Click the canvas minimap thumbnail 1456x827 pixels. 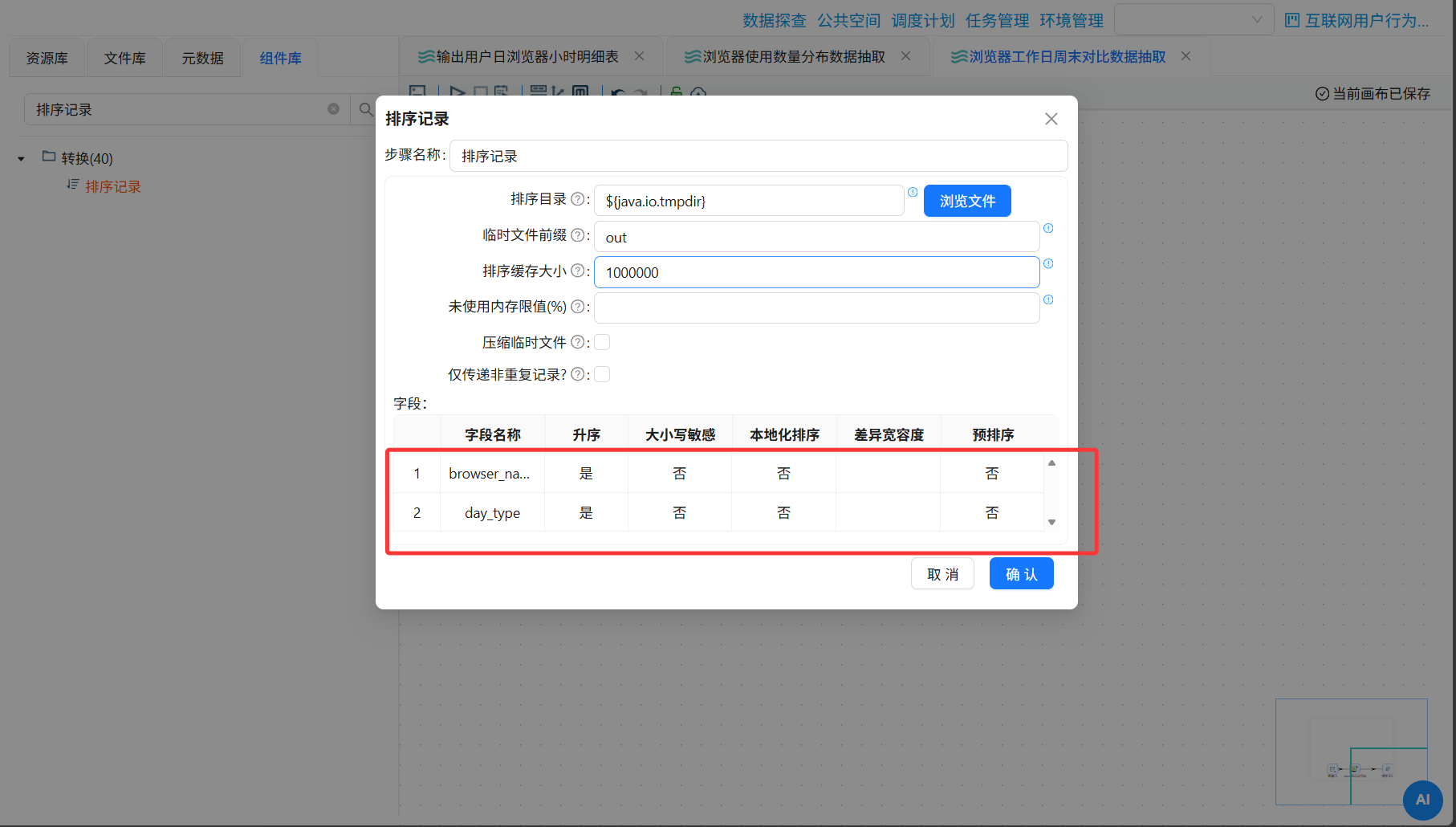click(x=1351, y=752)
